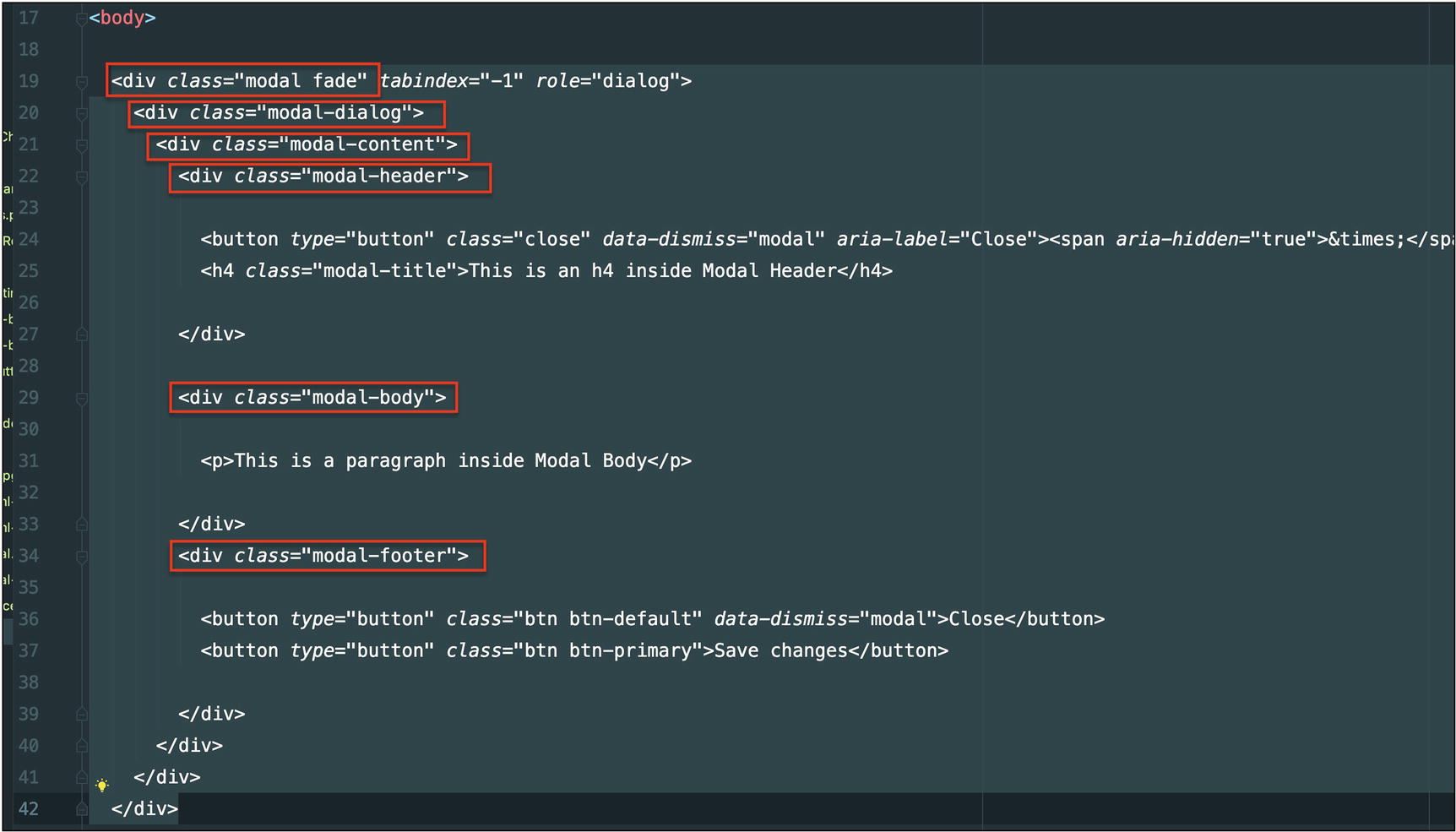Click line number 36 in the gutter
The width and height of the screenshot is (1456, 832).
pyautogui.click(x=29, y=619)
